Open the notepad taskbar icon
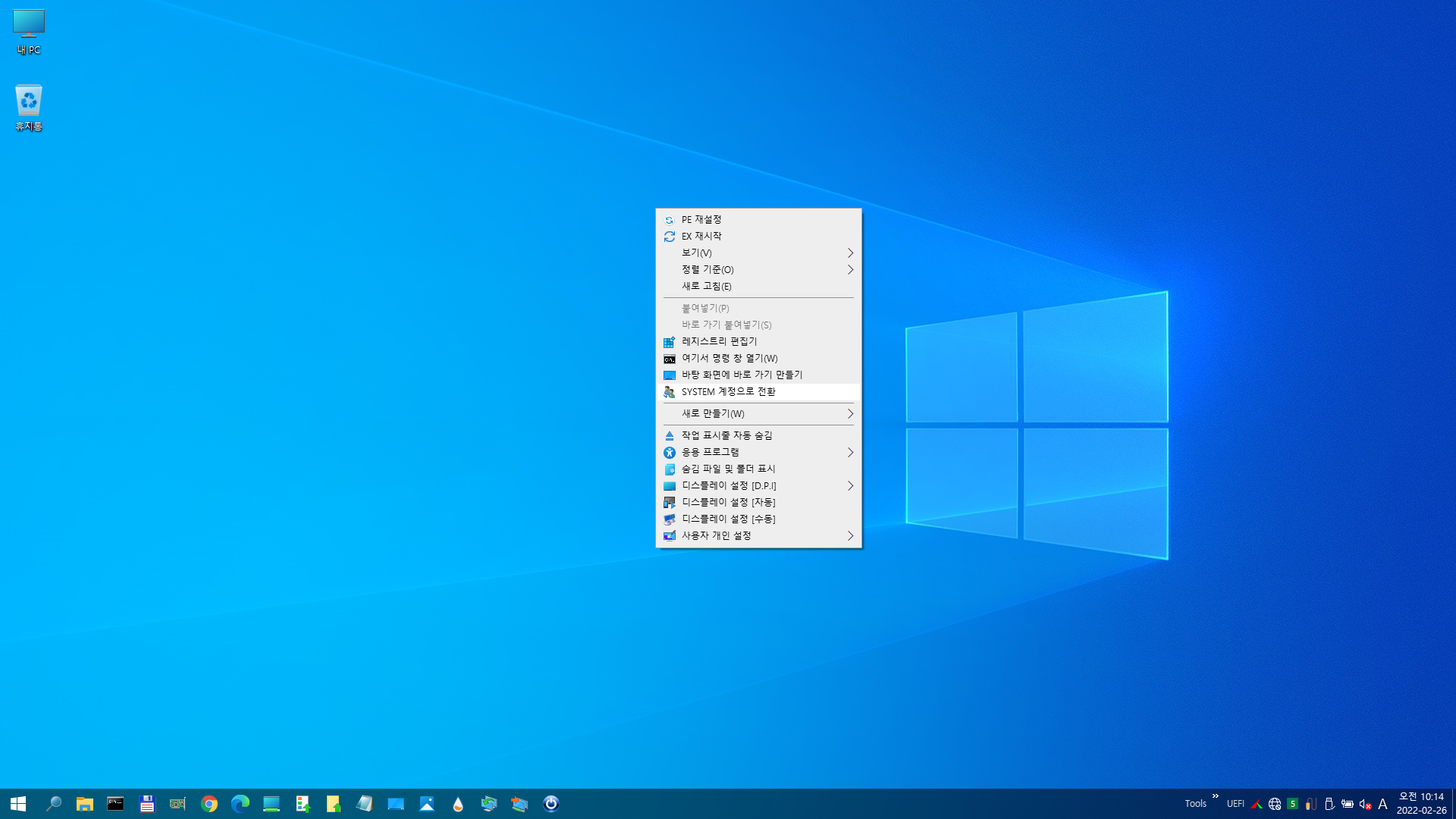The image size is (1456, 819). click(x=365, y=804)
